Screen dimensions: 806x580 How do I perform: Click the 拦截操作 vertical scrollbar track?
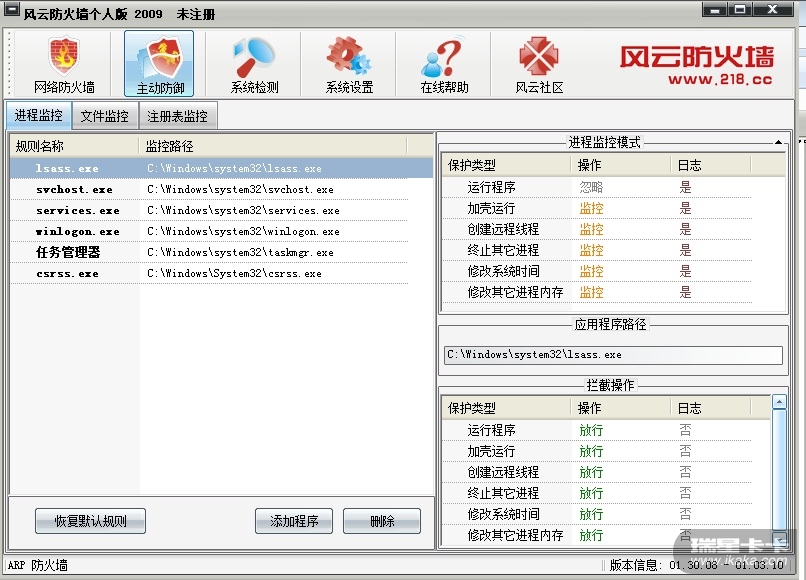point(779,469)
